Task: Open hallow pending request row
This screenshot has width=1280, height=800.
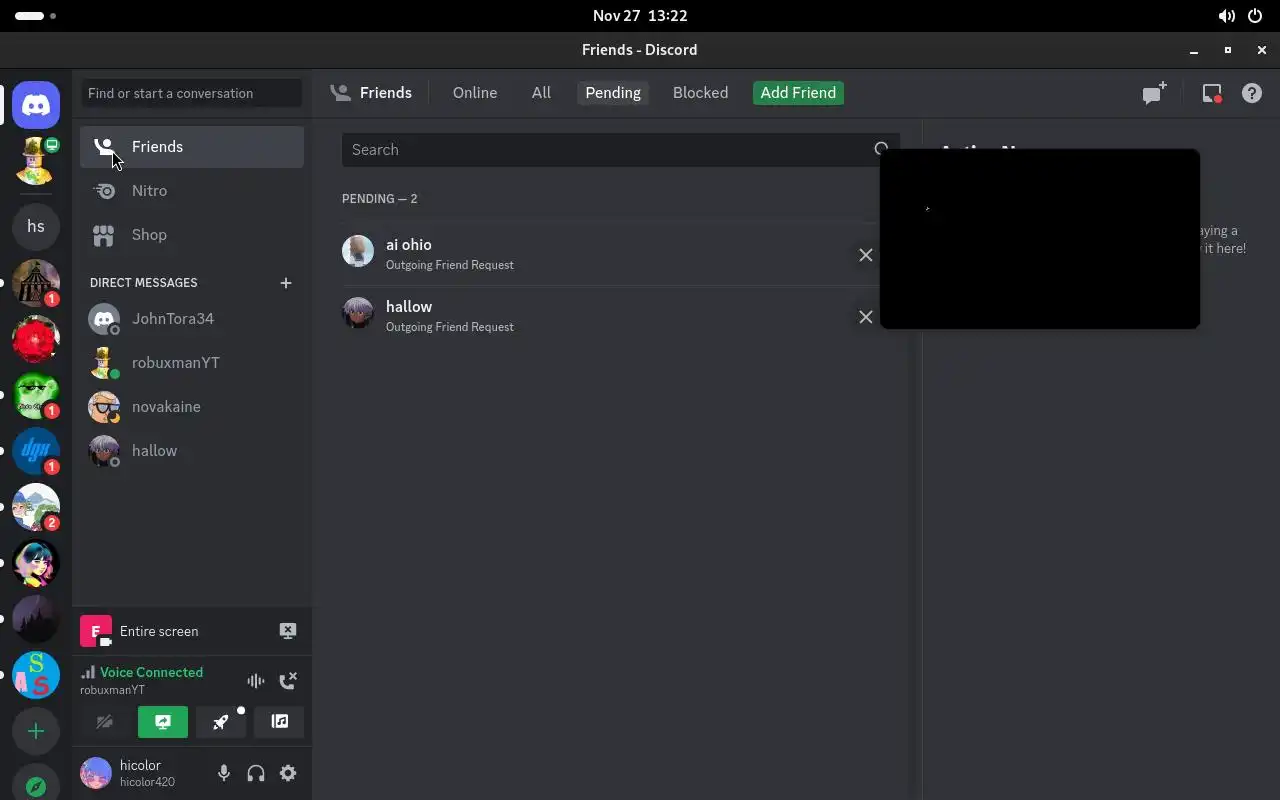Action: [x=611, y=317]
